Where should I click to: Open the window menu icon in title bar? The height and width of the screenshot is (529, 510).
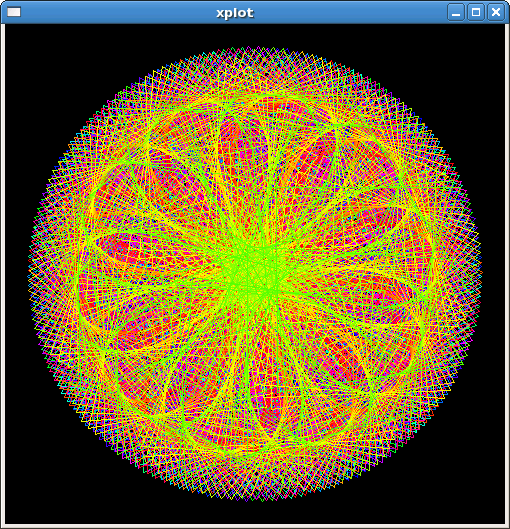(14, 12)
